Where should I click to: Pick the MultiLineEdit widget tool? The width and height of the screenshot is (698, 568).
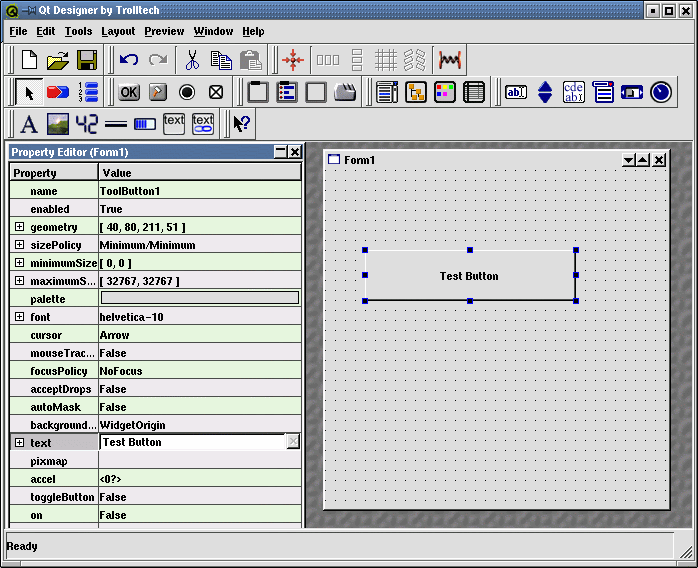(574, 93)
